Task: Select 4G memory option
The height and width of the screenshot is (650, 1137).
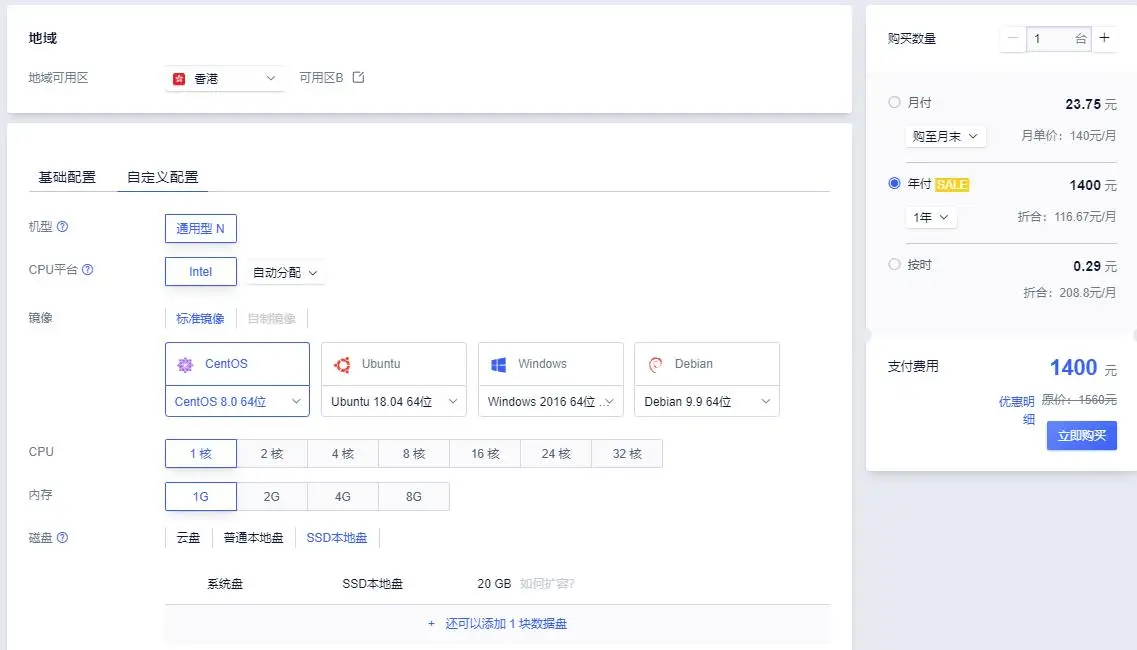Action: [x=343, y=496]
